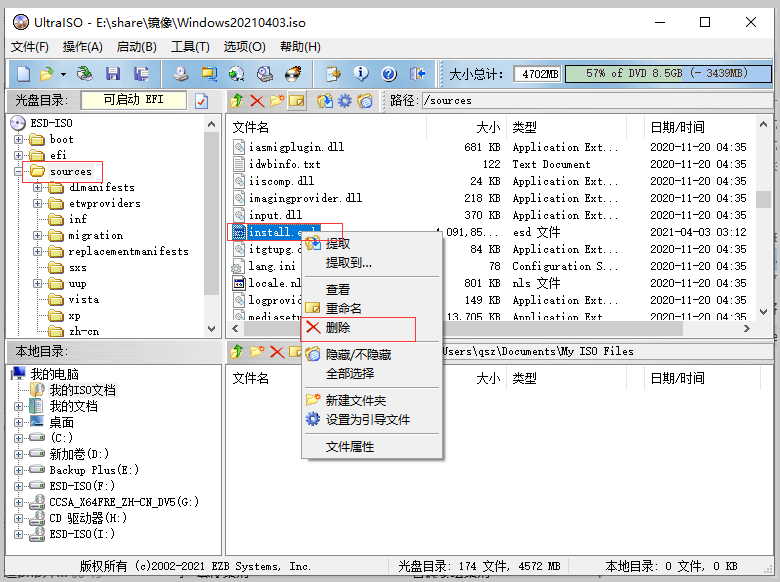The height and width of the screenshot is (582, 780).
Task: Choose 文件属性 from the context menu
Action: [x=372, y=447]
